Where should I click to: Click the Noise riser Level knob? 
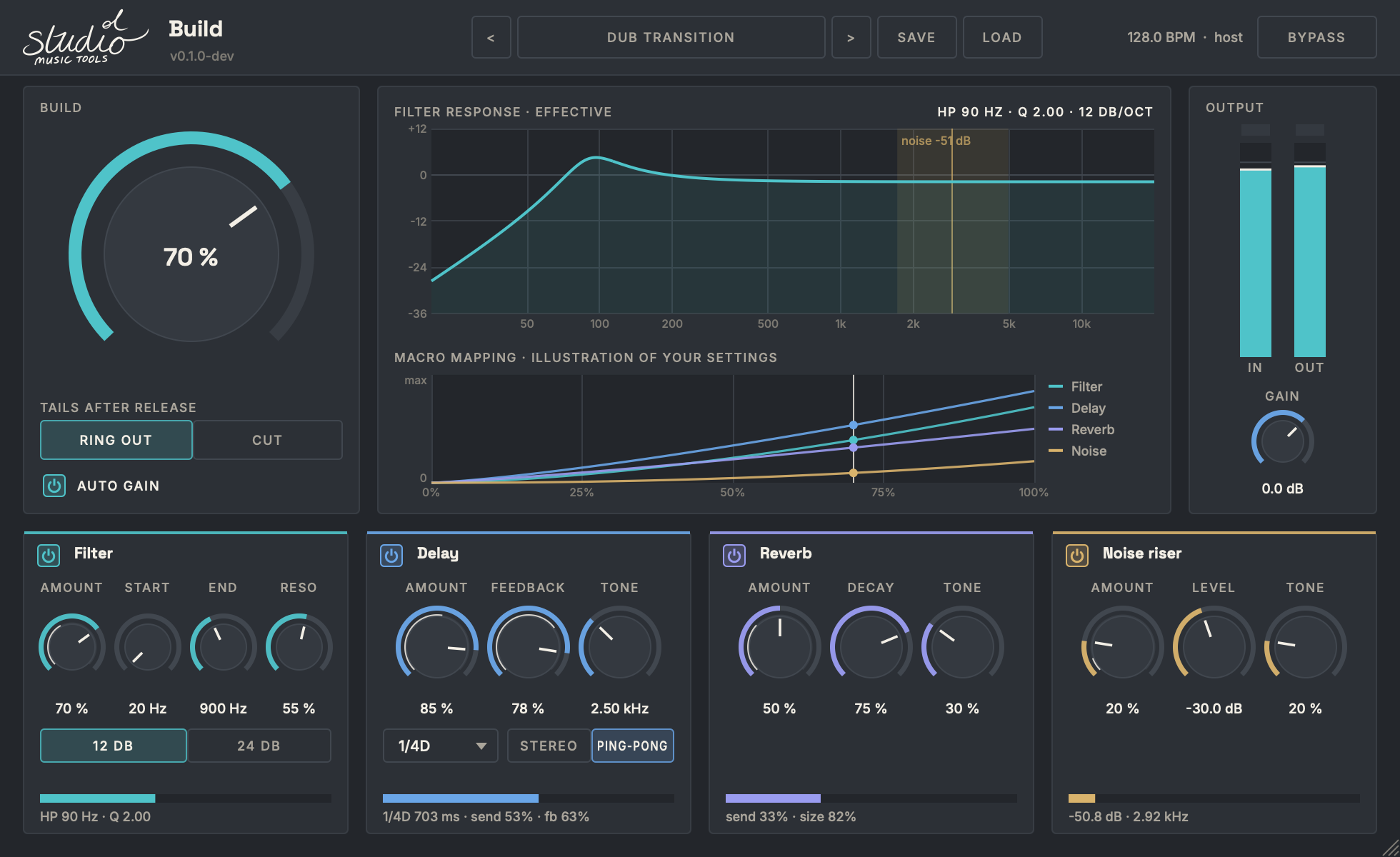1214,646
